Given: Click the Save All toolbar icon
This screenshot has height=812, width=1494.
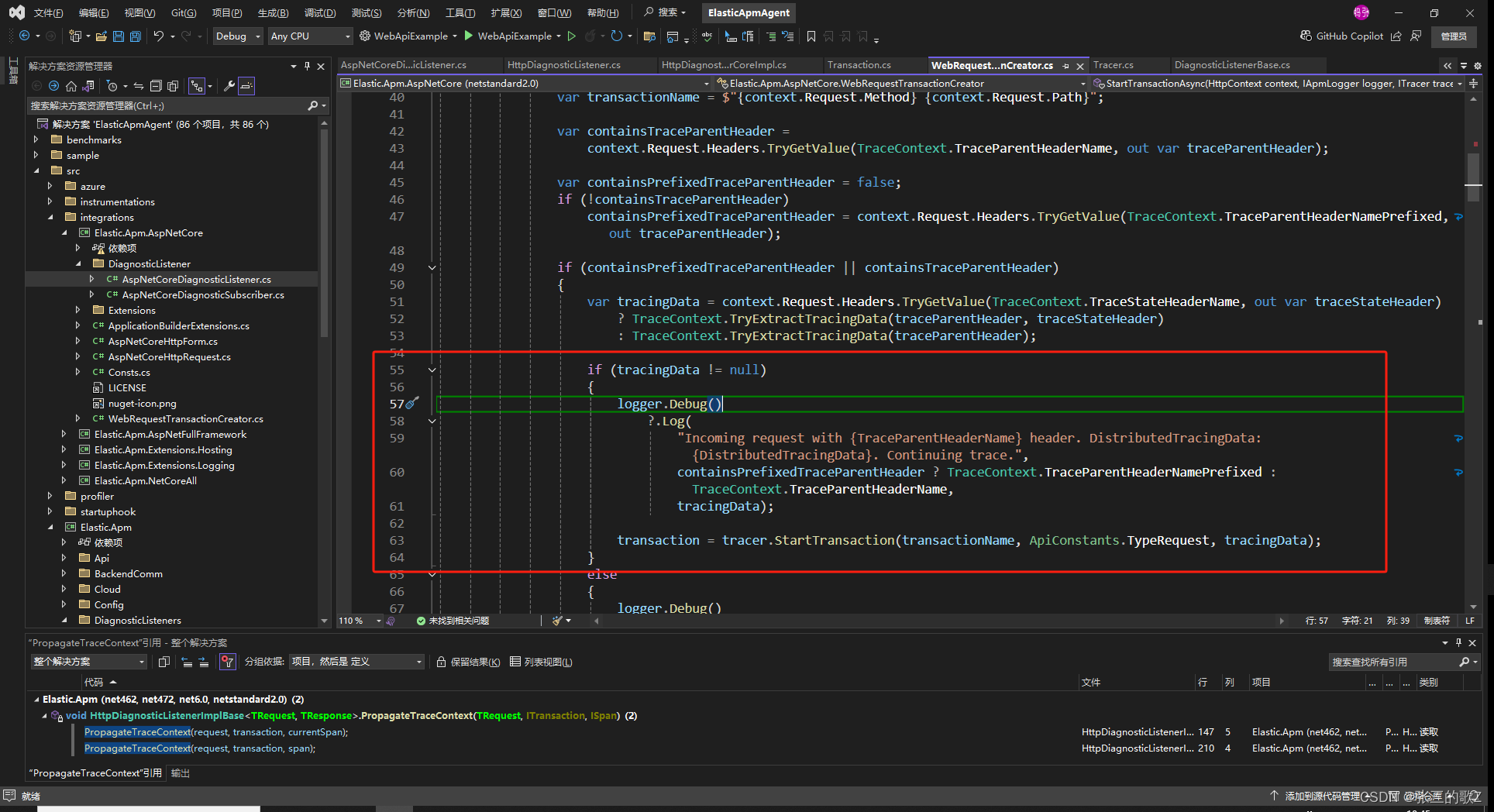Looking at the screenshot, I should coord(136,36).
